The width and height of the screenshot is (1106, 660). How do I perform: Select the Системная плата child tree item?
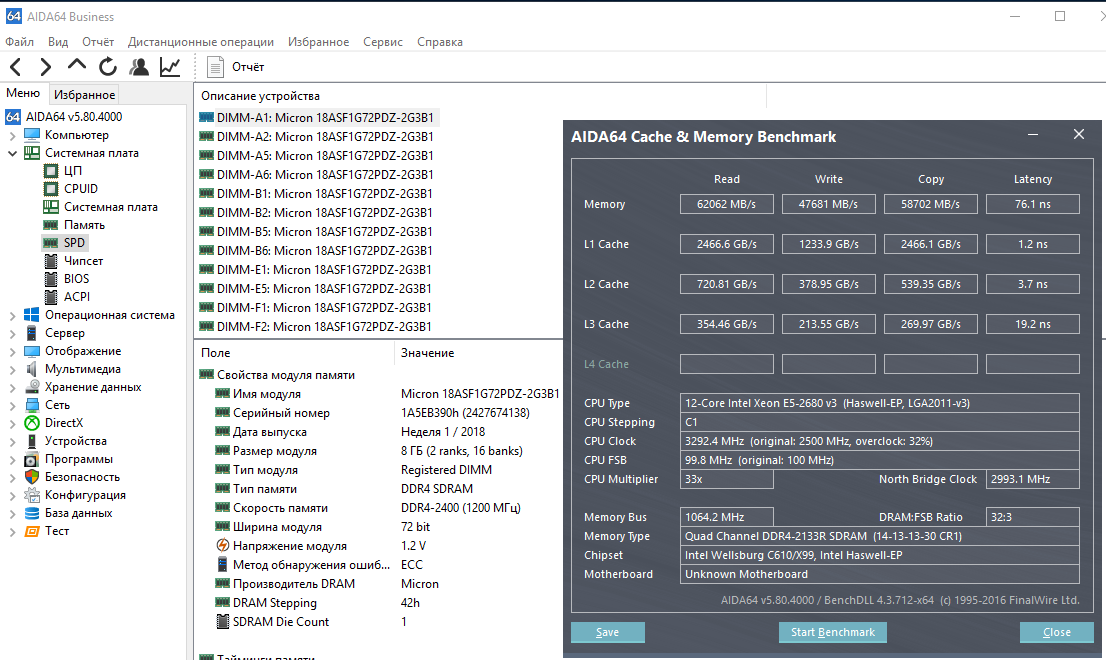click(x=111, y=207)
